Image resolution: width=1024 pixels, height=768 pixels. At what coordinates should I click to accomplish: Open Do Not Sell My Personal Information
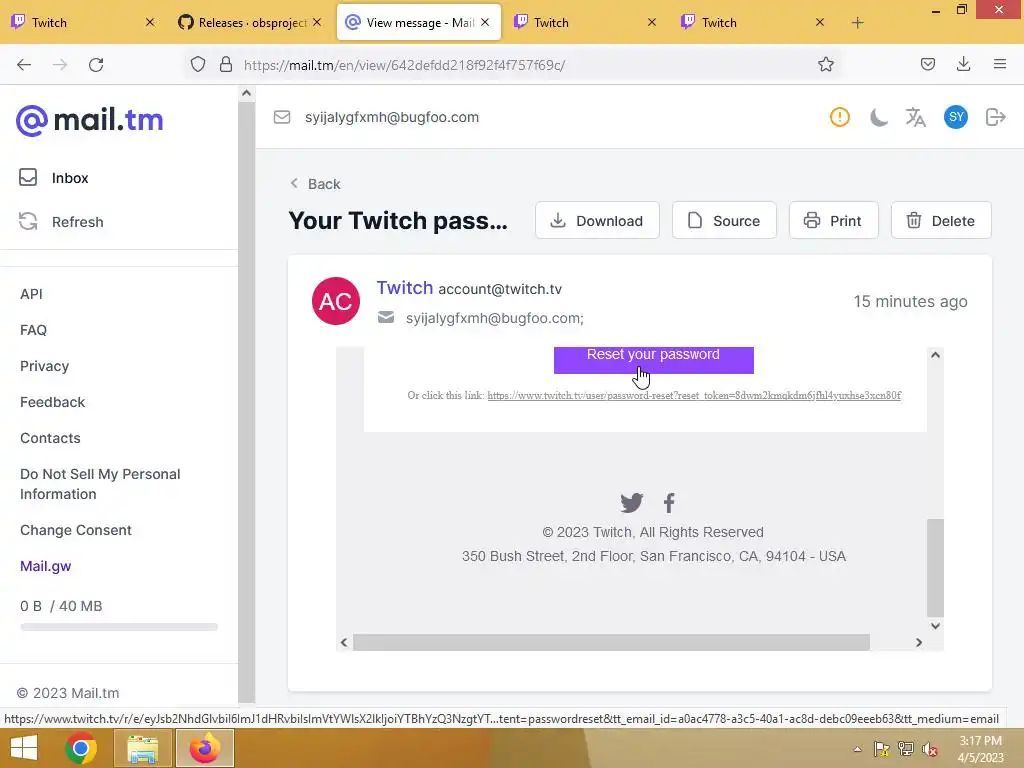click(x=100, y=484)
